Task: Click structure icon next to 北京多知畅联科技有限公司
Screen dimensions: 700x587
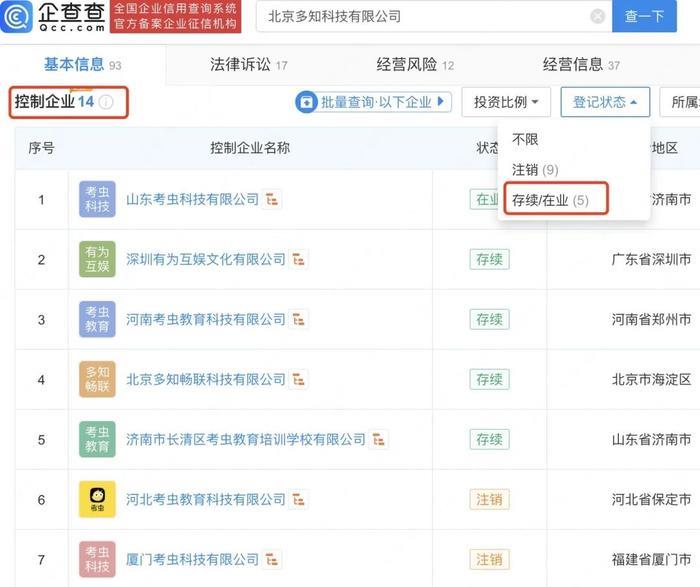Action: 299,380
